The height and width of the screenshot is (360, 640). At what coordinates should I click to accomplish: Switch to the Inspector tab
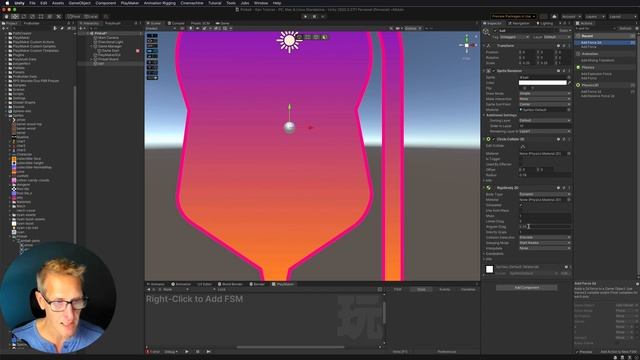[x=492, y=23]
